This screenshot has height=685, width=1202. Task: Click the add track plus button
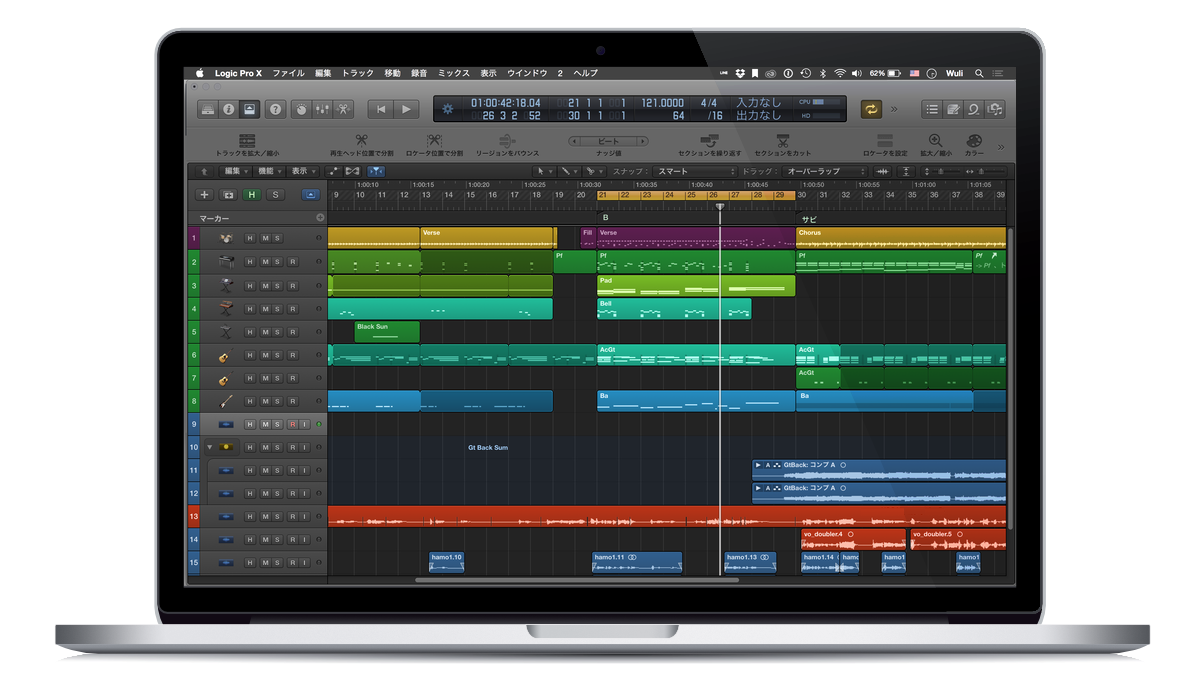click(x=205, y=195)
